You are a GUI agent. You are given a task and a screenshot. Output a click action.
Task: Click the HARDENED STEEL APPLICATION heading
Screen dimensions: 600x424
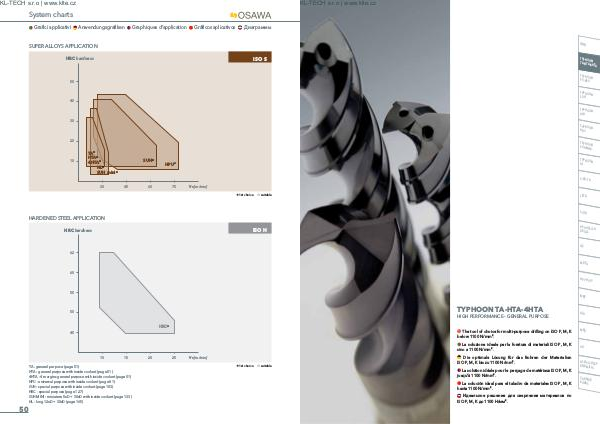coord(67,218)
